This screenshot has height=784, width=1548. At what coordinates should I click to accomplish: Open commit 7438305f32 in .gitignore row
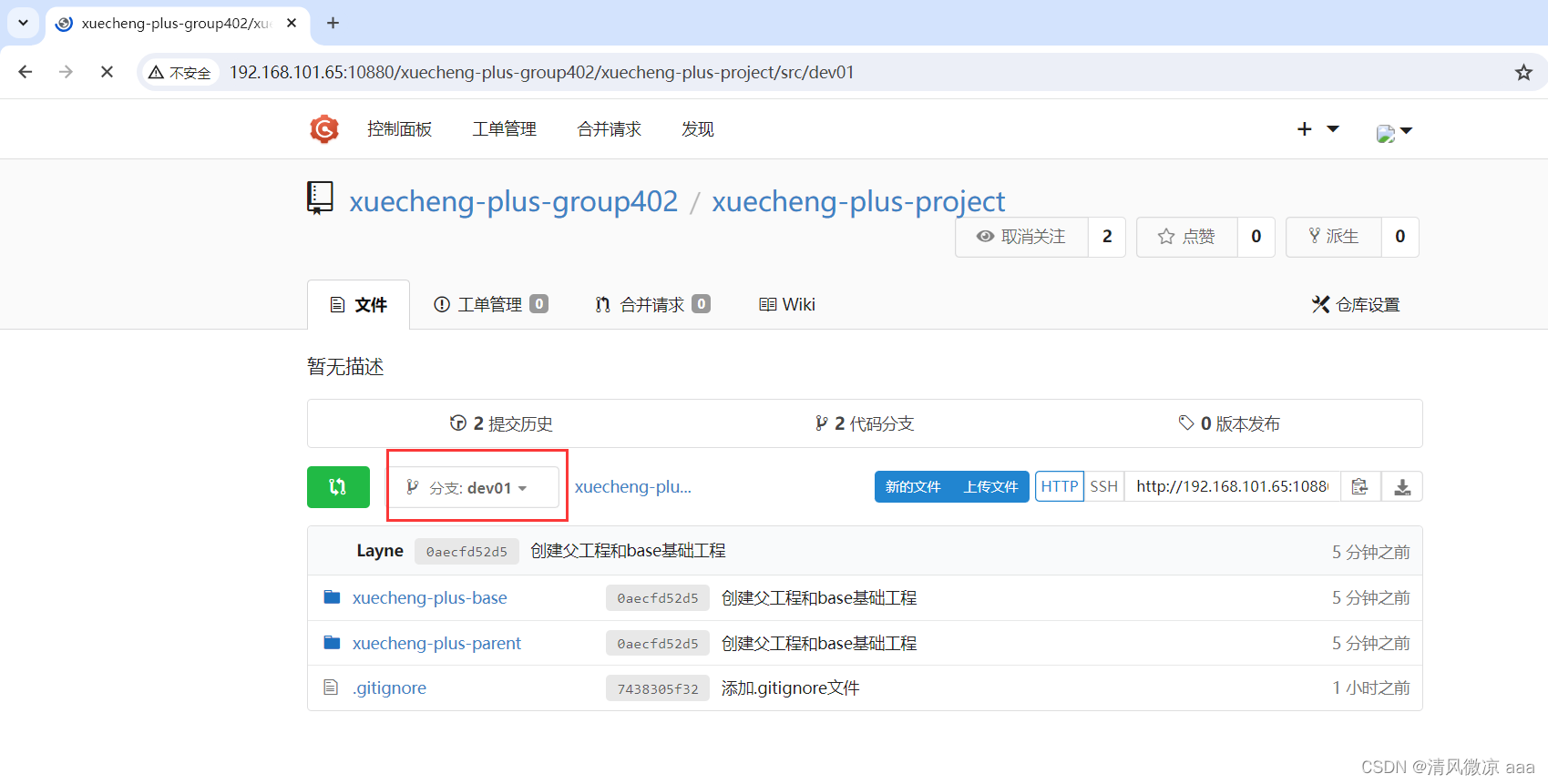tap(658, 688)
